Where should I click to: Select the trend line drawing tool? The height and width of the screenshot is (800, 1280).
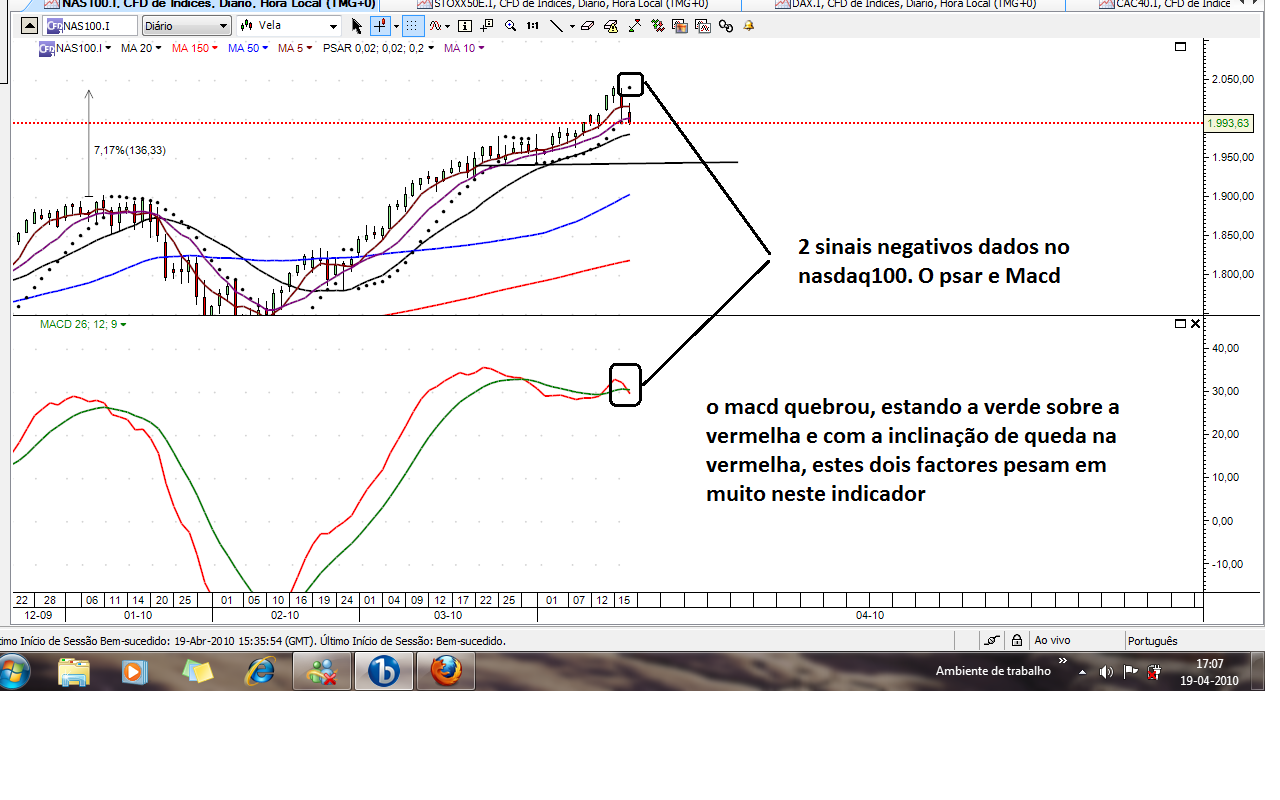coord(556,26)
